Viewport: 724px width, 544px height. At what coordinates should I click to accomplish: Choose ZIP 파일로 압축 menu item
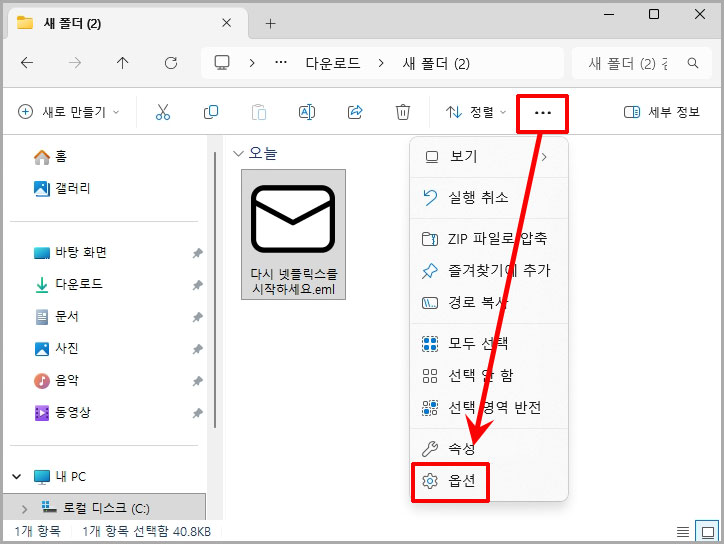[x=489, y=239]
